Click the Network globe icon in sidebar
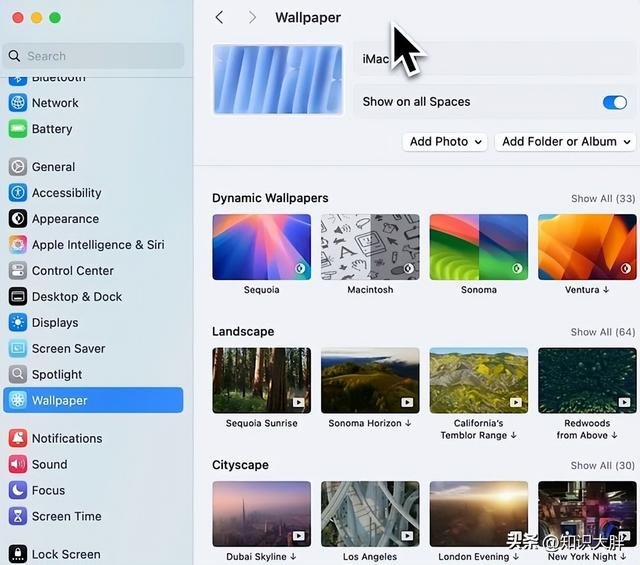This screenshot has height=565, width=640. pos(17,103)
